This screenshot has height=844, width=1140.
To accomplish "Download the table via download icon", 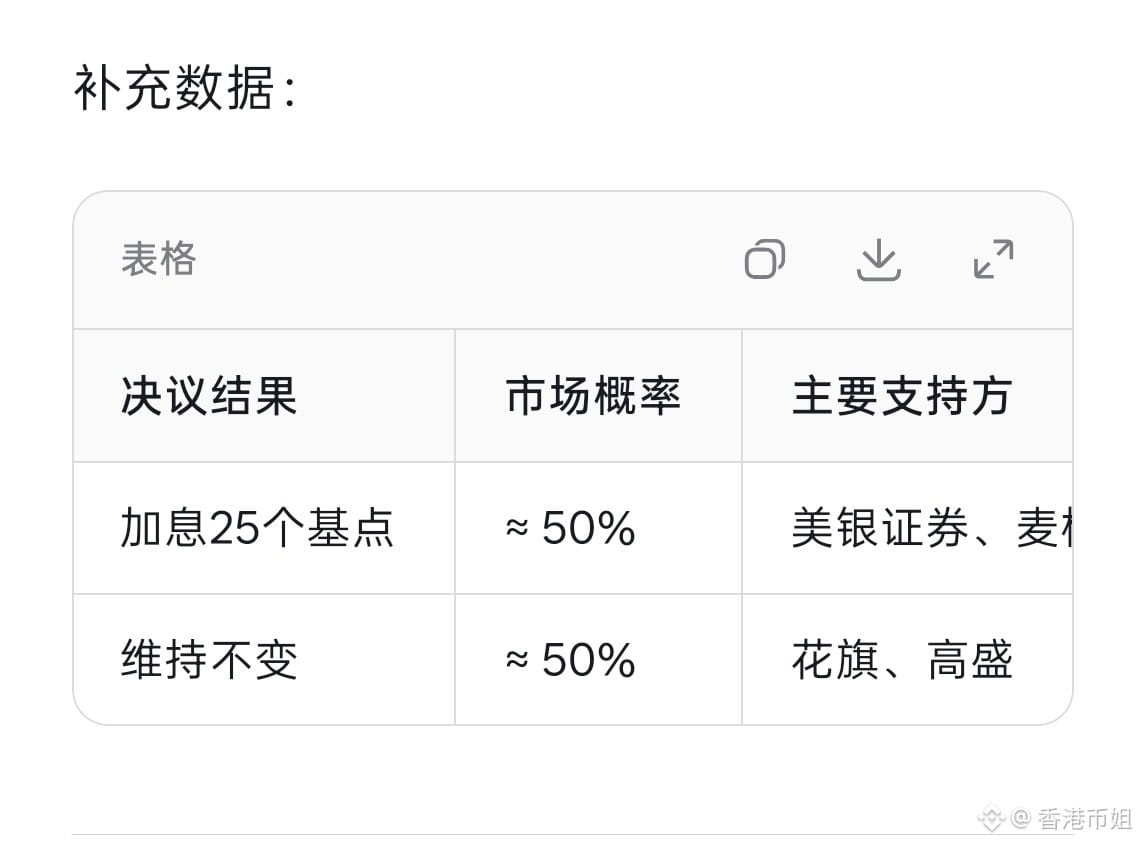I will coord(878,259).
